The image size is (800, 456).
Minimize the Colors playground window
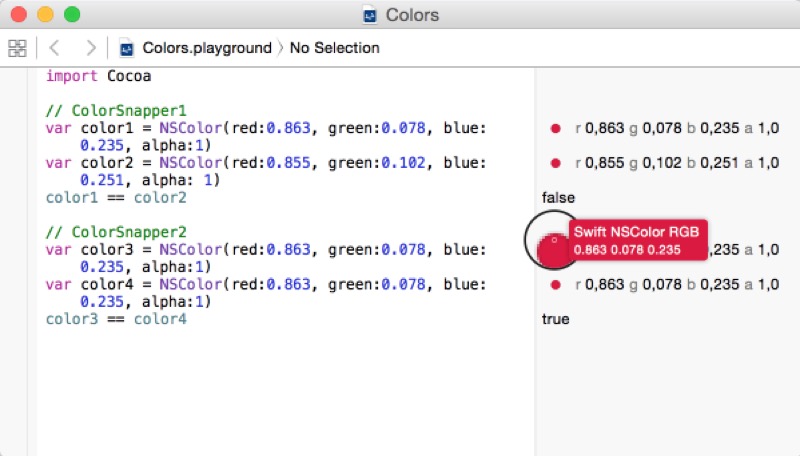[46, 15]
